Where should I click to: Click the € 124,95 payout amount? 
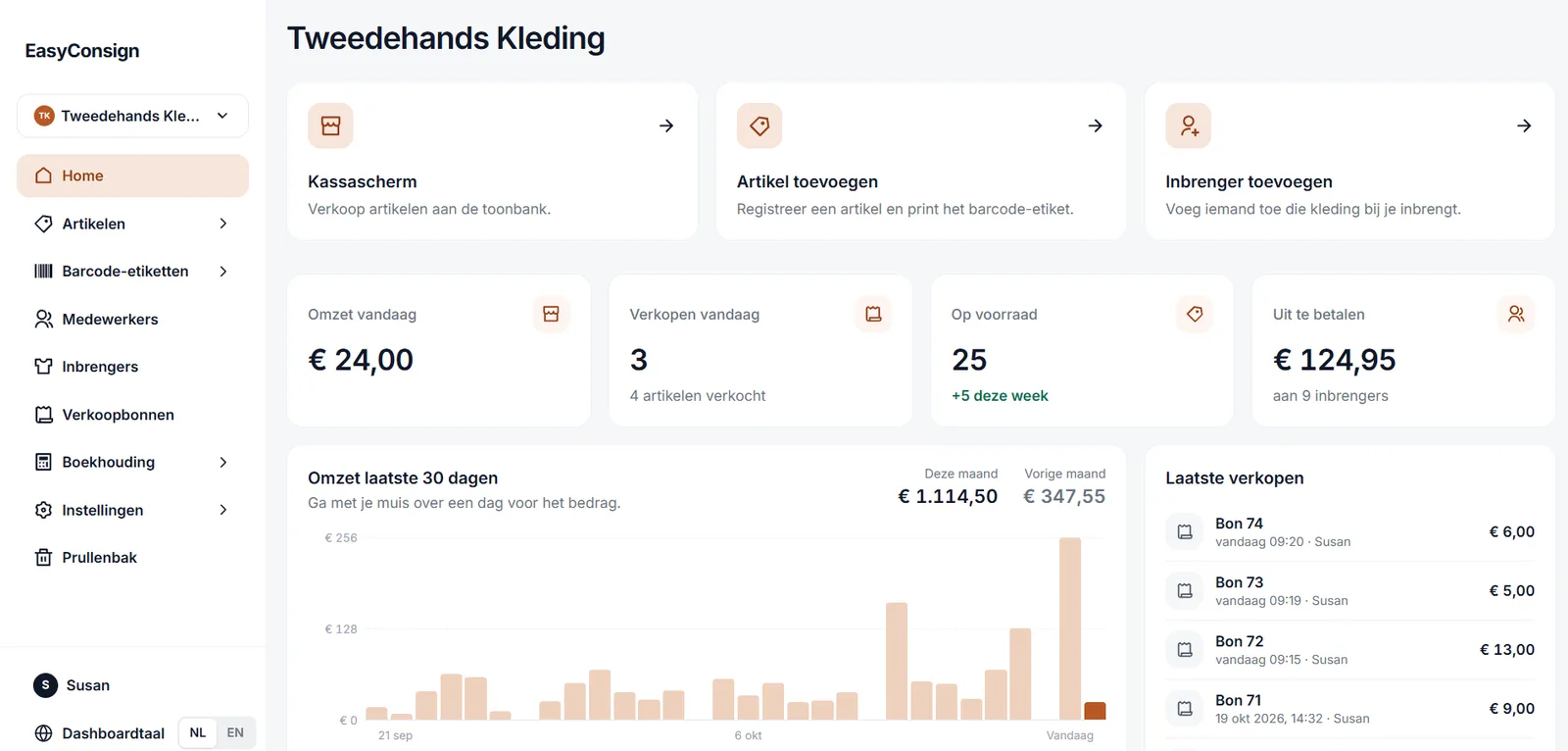pyautogui.click(x=1334, y=360)
